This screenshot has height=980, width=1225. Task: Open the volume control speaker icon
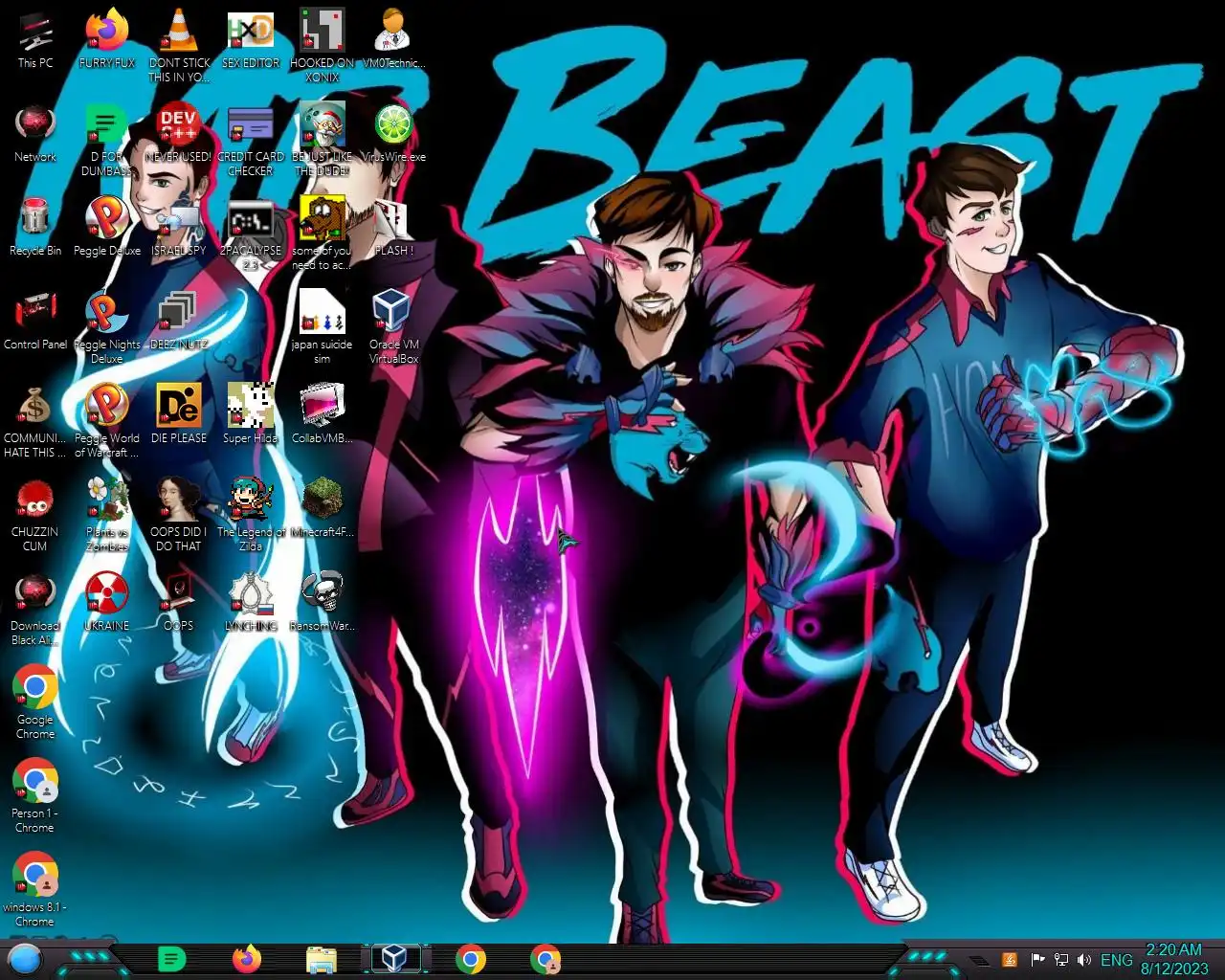tap(1084, 960)
